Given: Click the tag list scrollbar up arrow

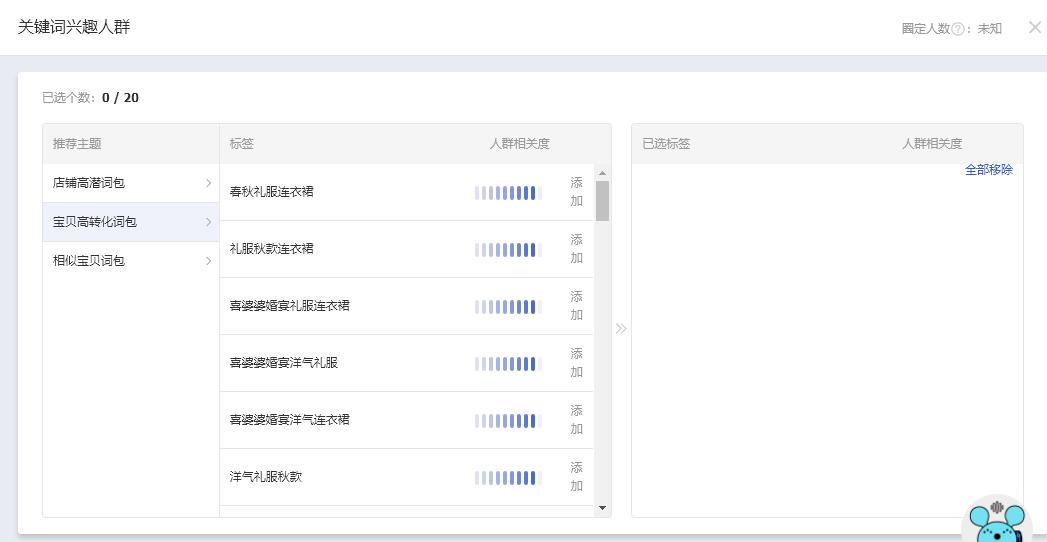Looking at the screenshot, I should pyautogui.click(x=602, y=173).
